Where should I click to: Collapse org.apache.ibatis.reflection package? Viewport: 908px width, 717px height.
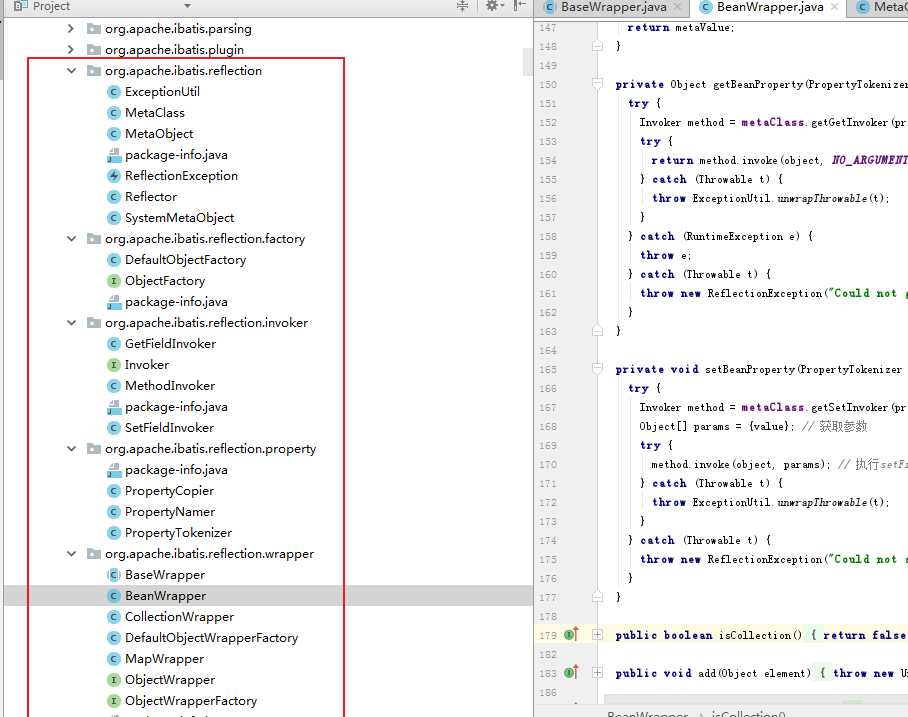71,71
